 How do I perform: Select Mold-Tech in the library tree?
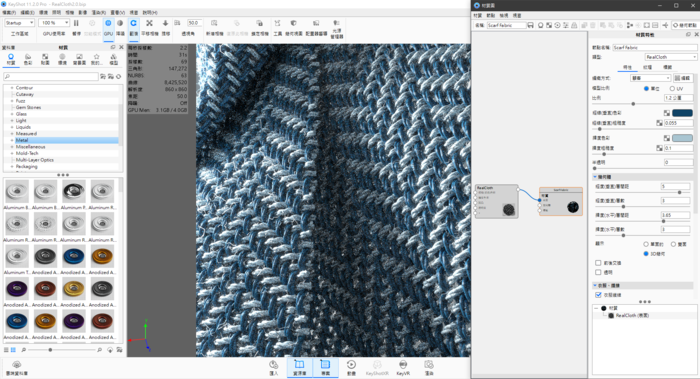[x=27, y=153]
